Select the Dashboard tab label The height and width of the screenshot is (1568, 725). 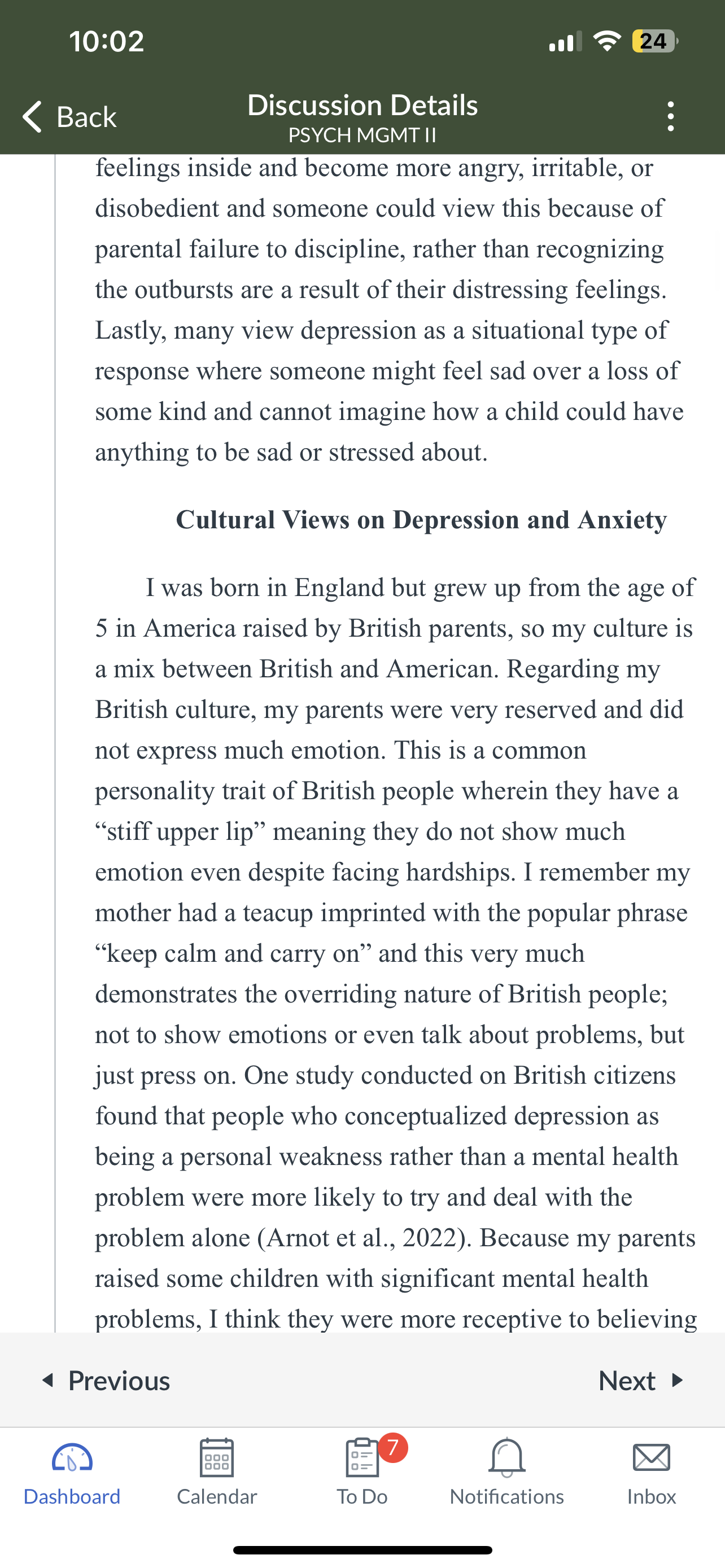click(72, 1496)
